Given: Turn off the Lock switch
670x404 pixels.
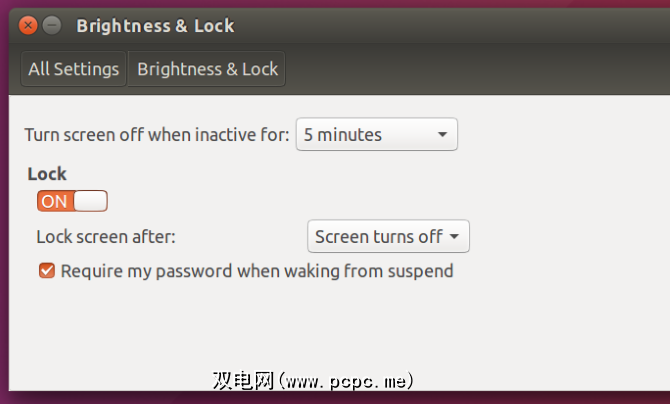Looking at the screenshot, I should tap(72, 201).
